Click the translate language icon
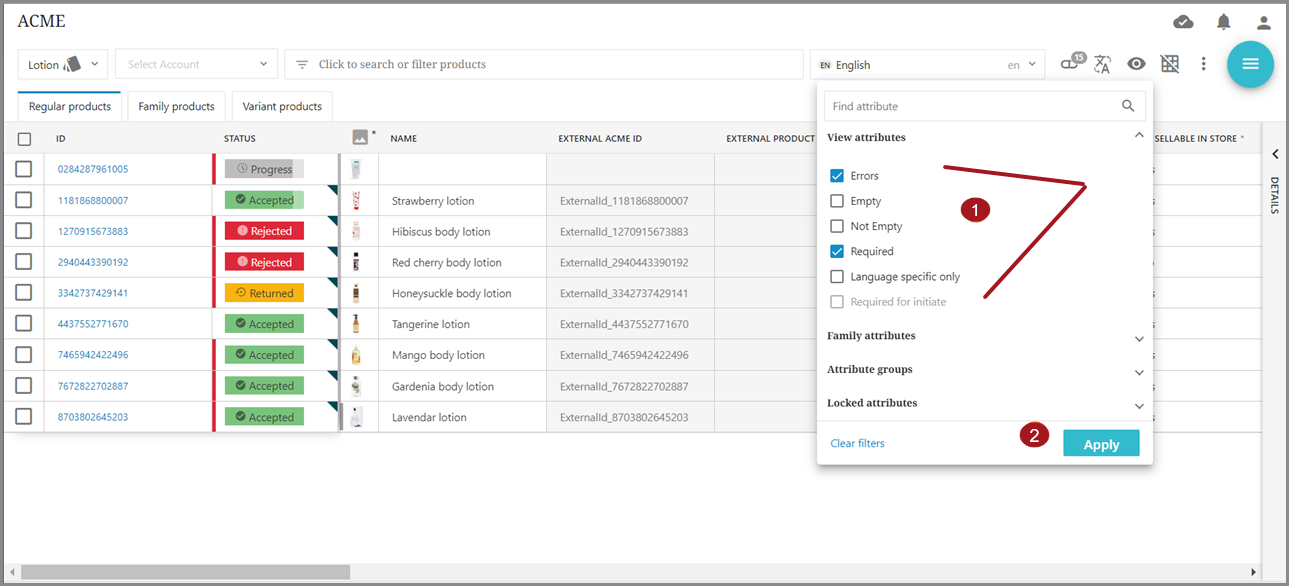1289x586 pixels. [x=1102, y=64]
